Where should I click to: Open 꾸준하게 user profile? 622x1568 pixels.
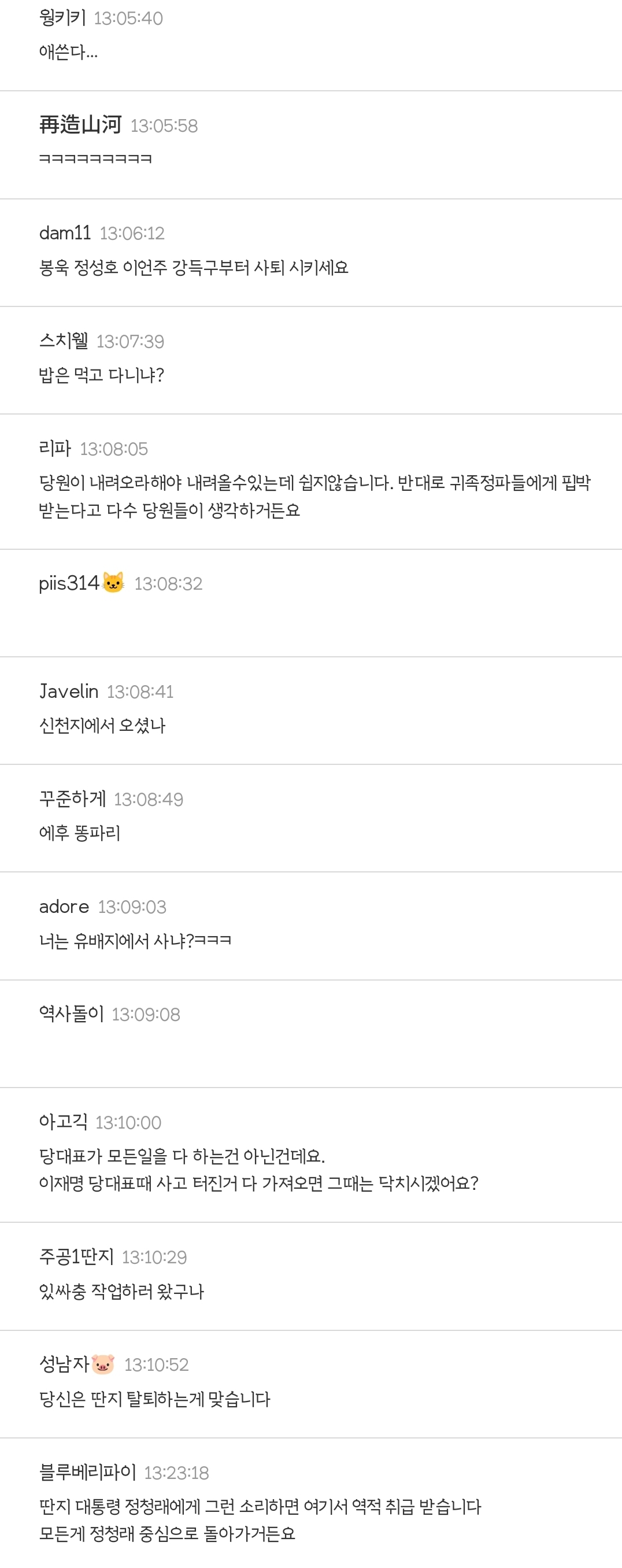pos(72,798)
